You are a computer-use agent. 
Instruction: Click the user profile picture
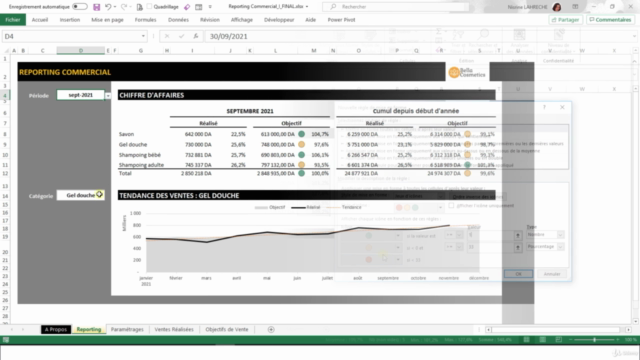pyautogui.click(x=556, y=7)
